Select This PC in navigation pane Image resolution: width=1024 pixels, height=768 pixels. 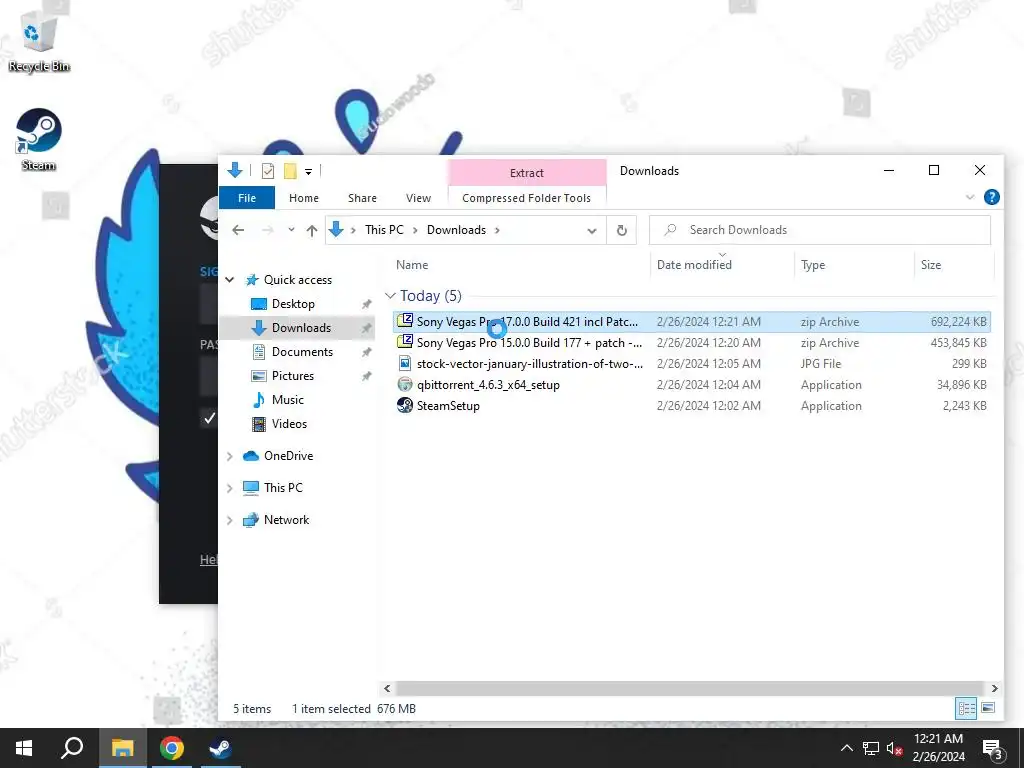pyautogui.click(x=283, y=488)
